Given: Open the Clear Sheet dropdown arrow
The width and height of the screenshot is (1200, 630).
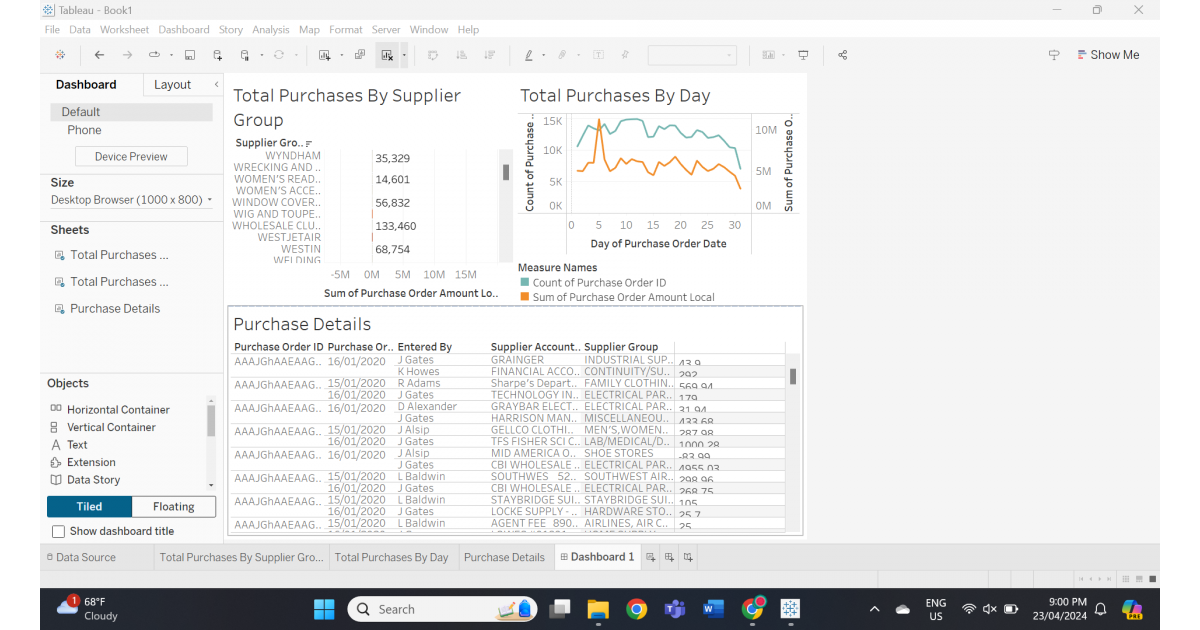Looking at the screenshot, I should (404, 55).
